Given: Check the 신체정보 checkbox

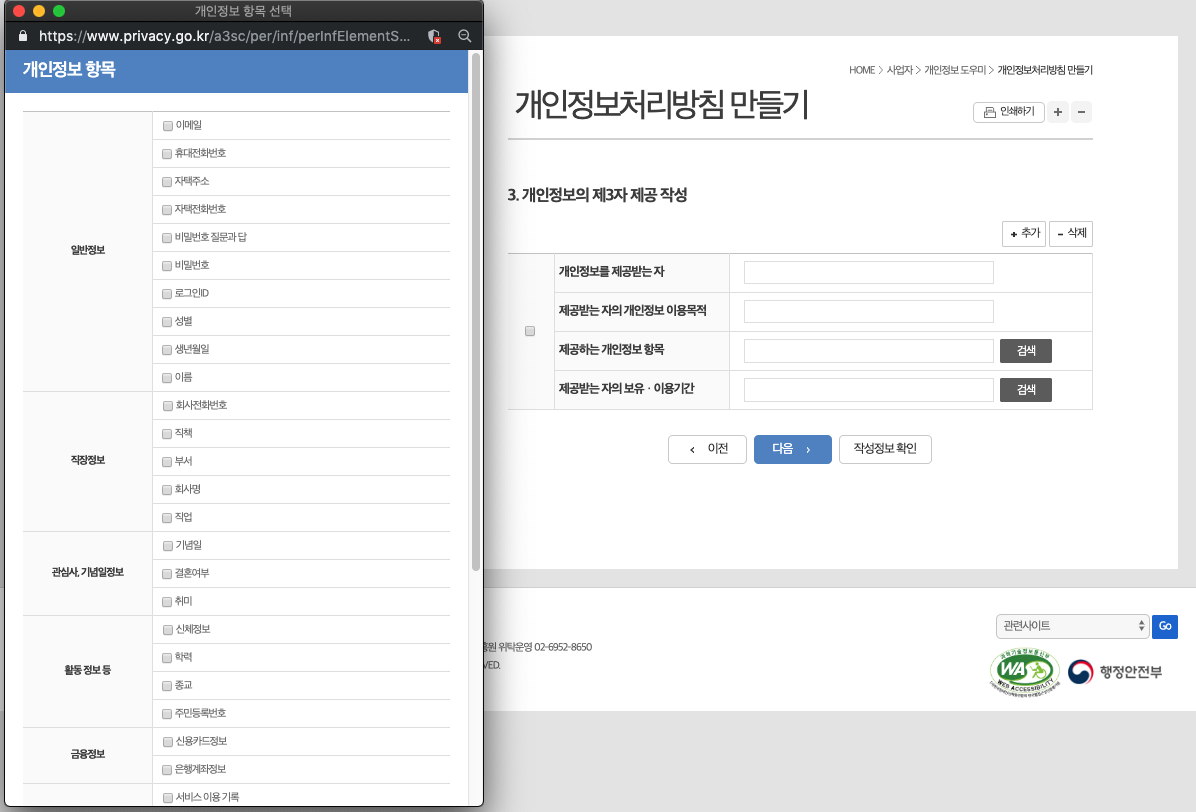Looking at the screenshot, I should point(168,630).
